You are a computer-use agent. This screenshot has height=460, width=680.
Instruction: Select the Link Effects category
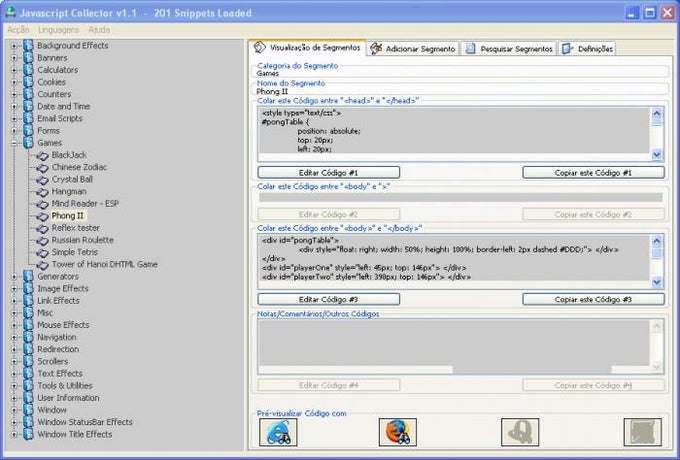(58, 300)
